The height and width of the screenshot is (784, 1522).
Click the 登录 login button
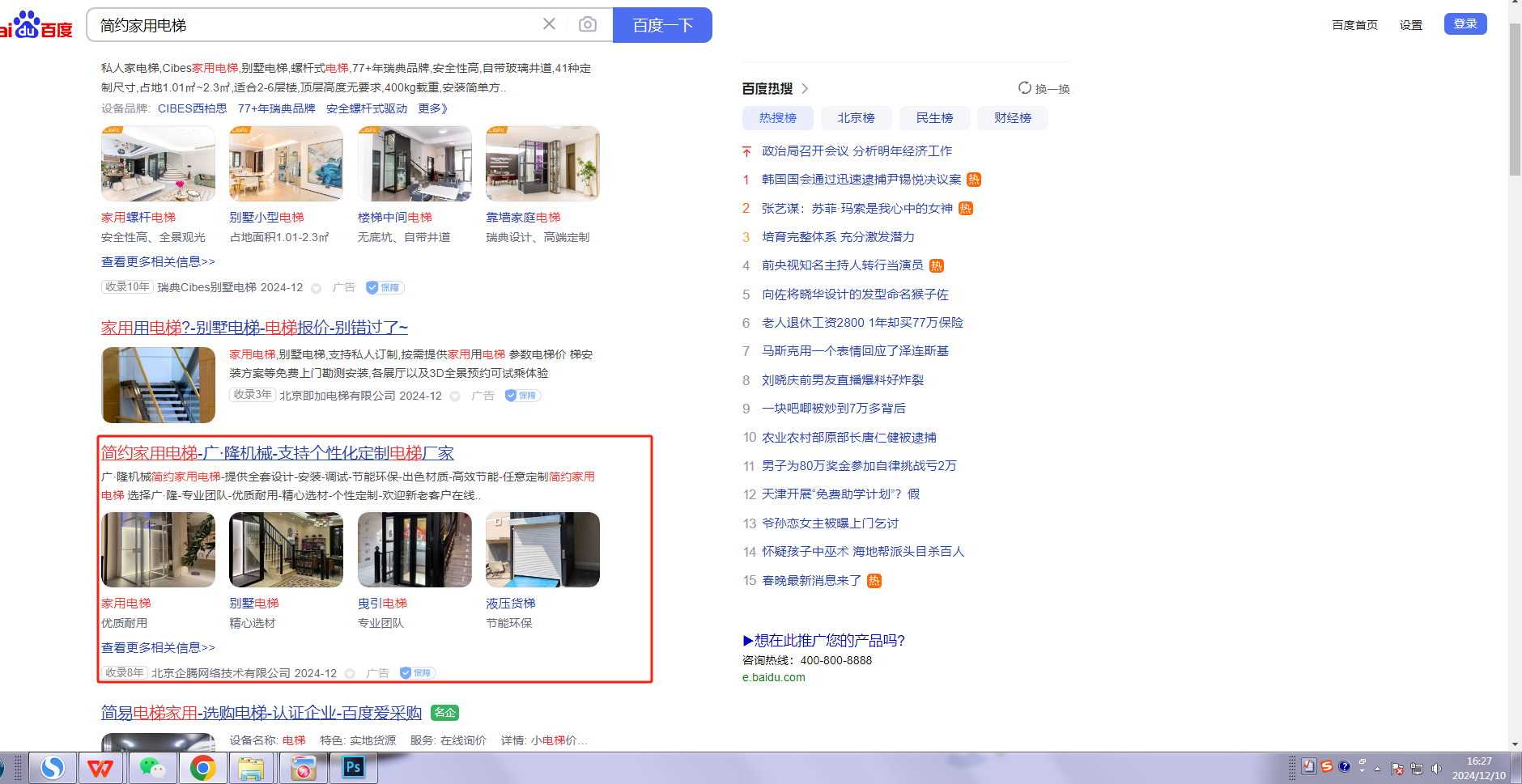1465,24
